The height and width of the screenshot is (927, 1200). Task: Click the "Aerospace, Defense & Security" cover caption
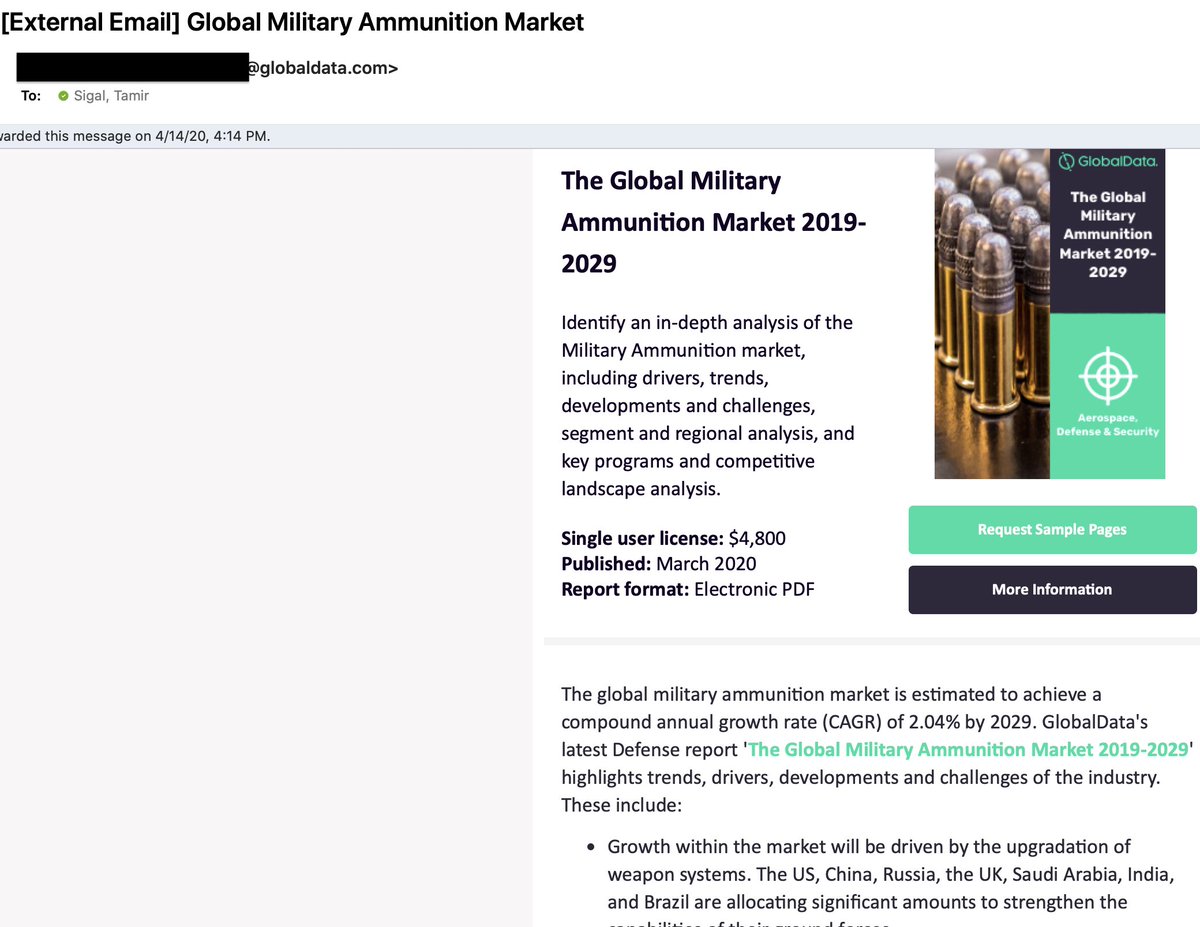[1108, 425]
